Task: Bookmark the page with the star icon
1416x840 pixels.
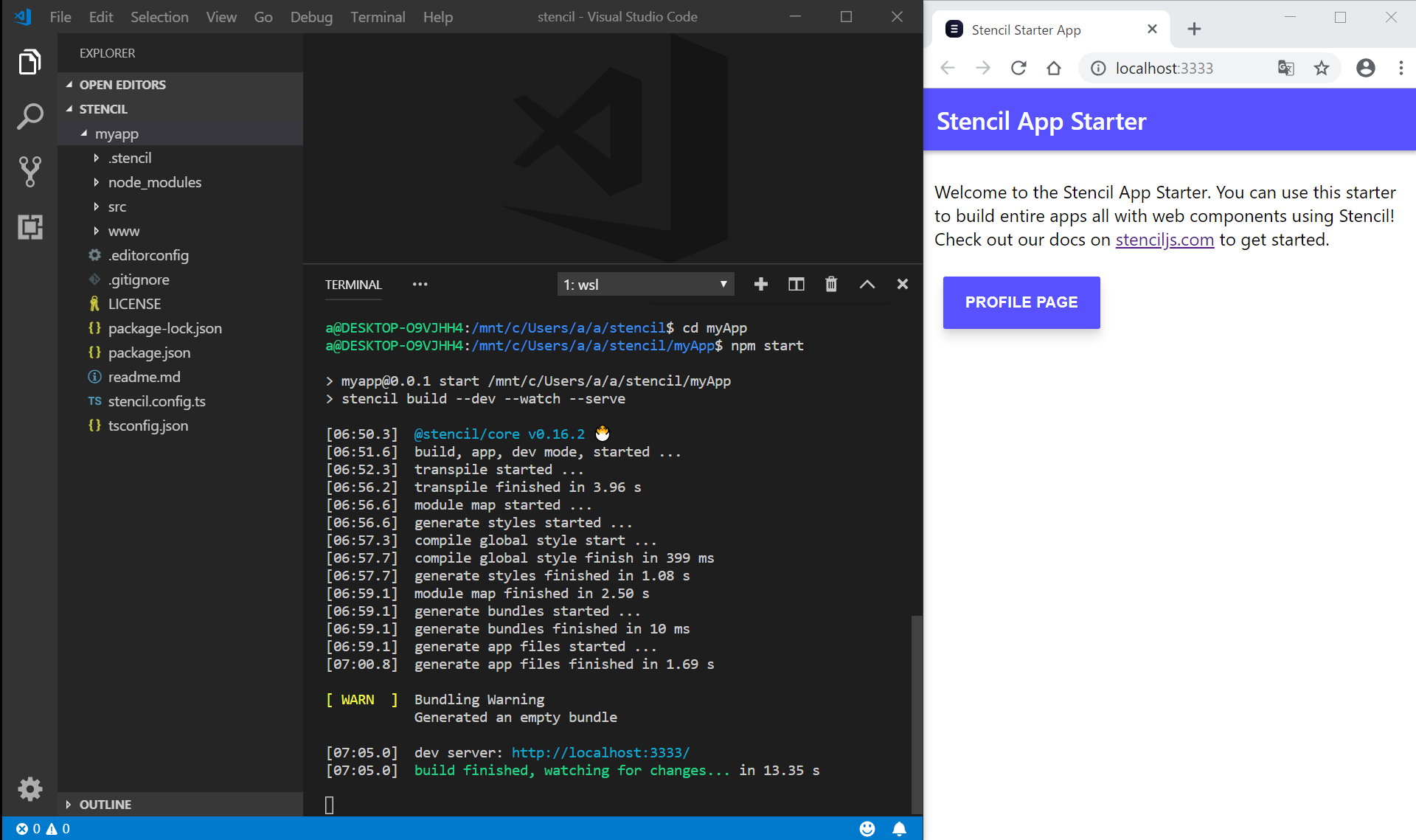Action: pyautogui.click(x=1321, y=68)
